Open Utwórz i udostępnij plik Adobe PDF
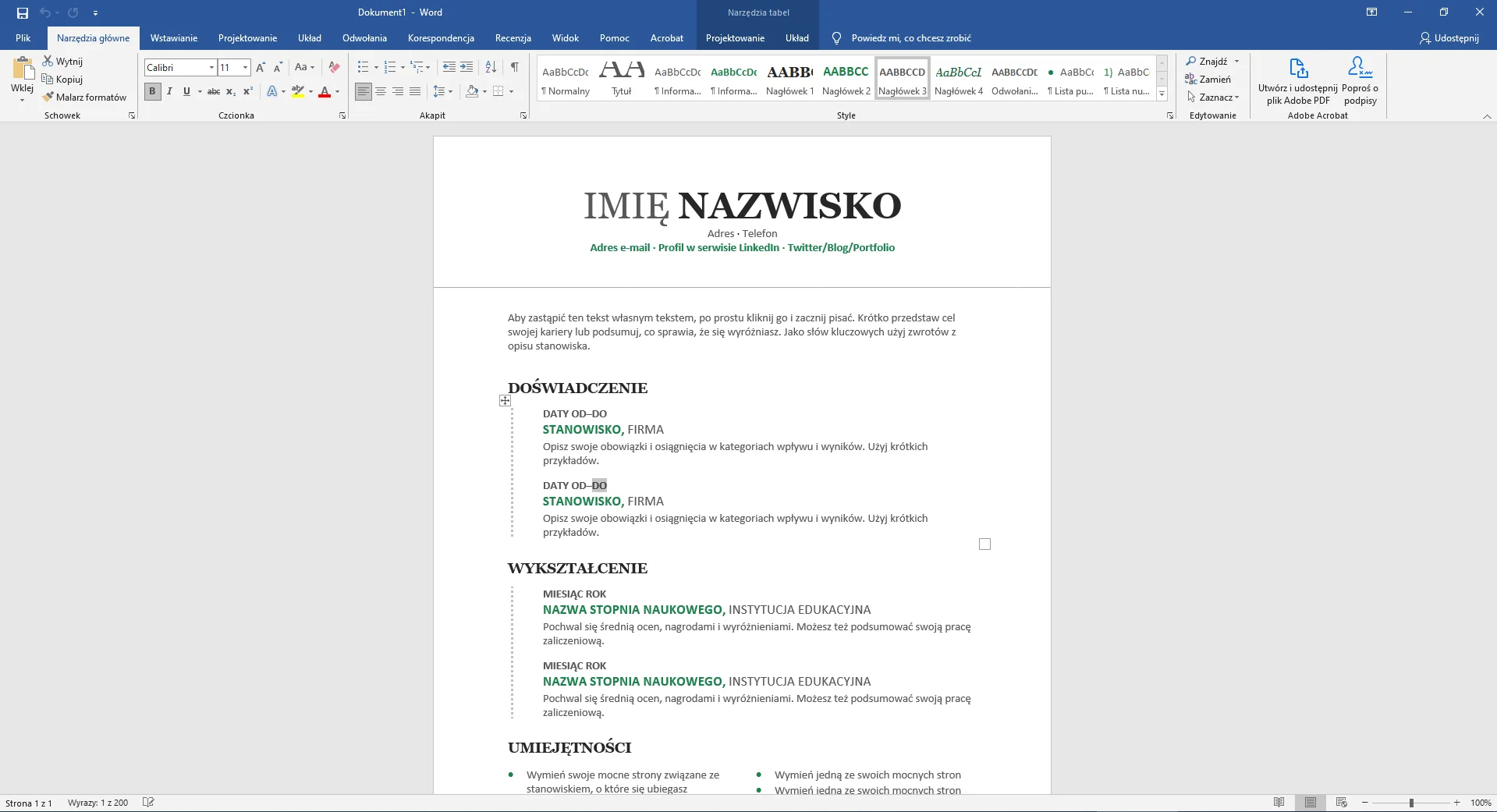 1298,80
